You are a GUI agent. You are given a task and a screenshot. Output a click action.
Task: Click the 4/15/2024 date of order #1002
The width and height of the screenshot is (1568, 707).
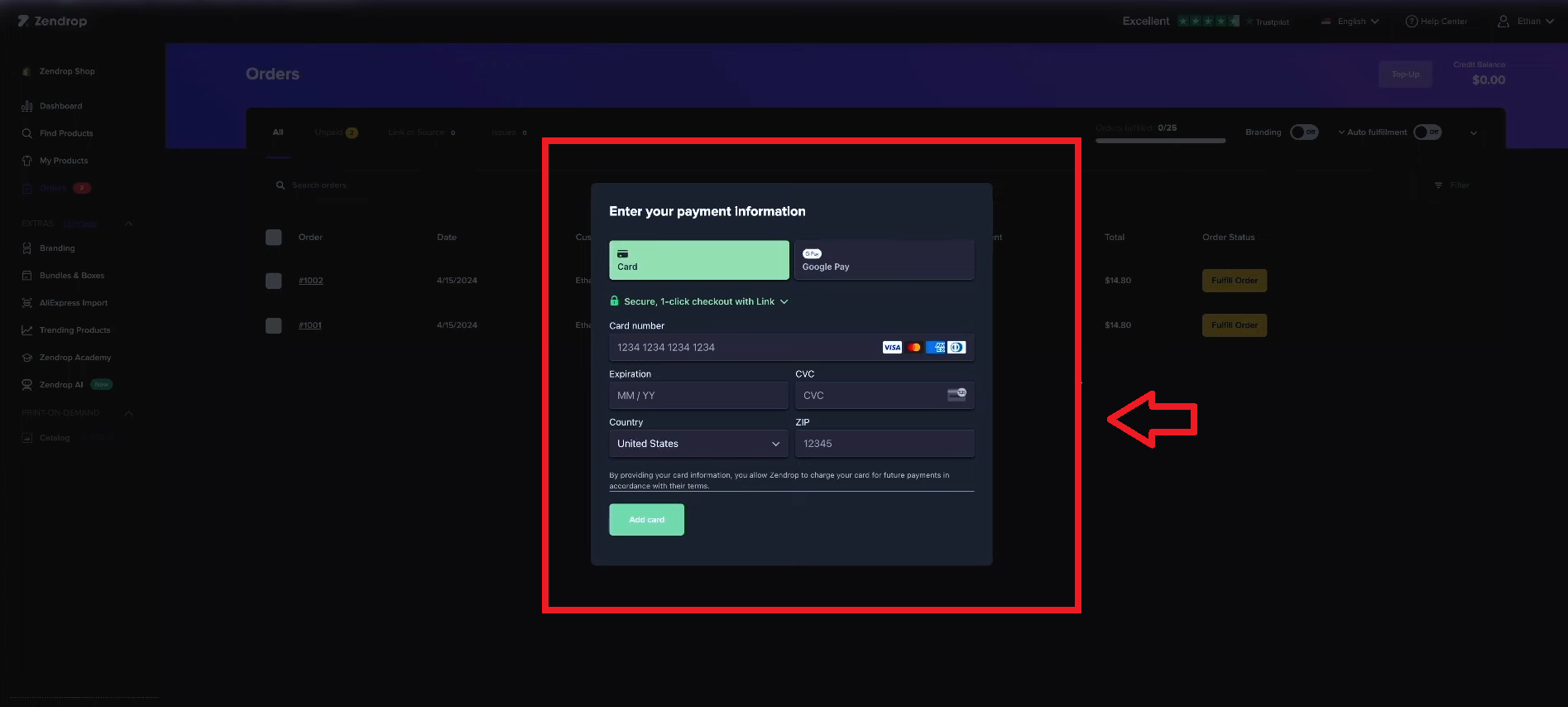pos(457,281)
